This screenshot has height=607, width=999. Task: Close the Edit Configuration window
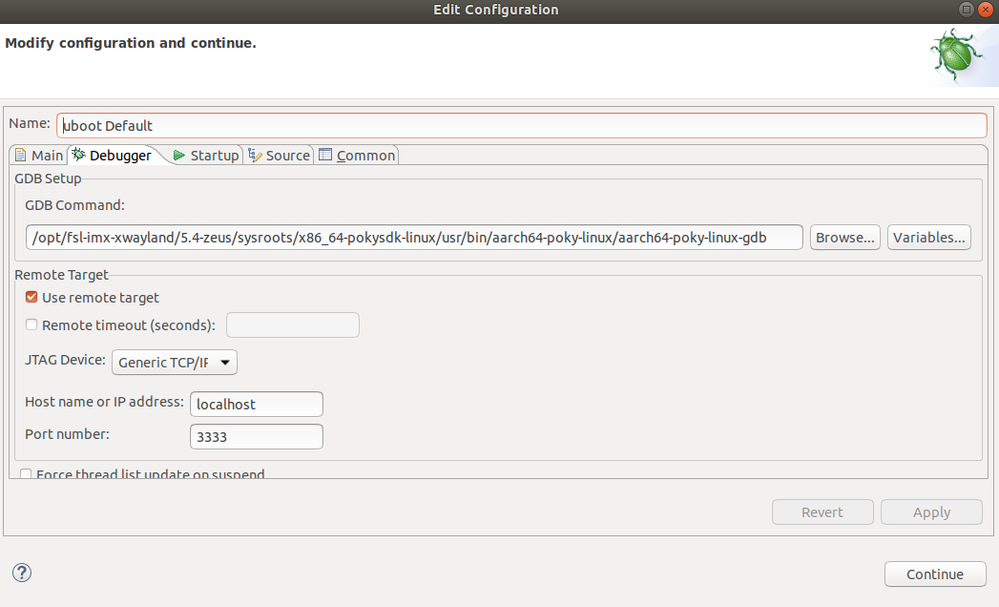pyautogui.click(x=986, y=9)
